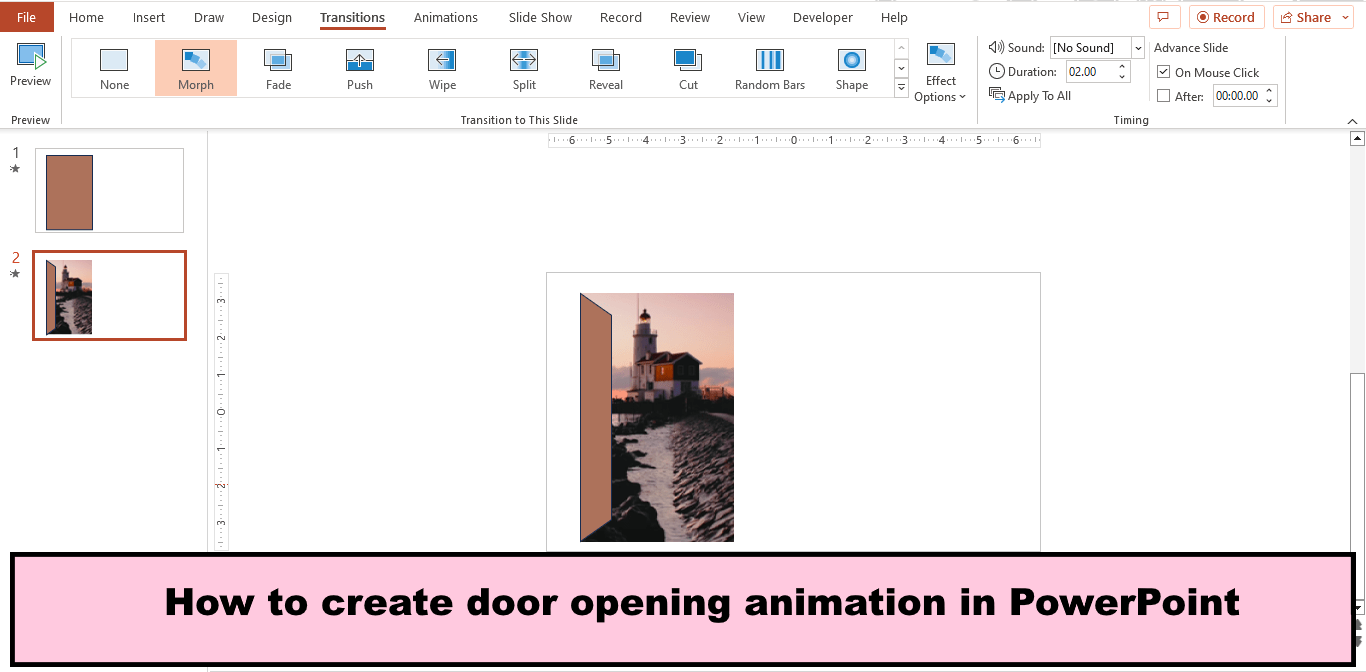Click the Duration clock icon
Viewport: 1366px width, 672px height.
[x=997, y=71]
